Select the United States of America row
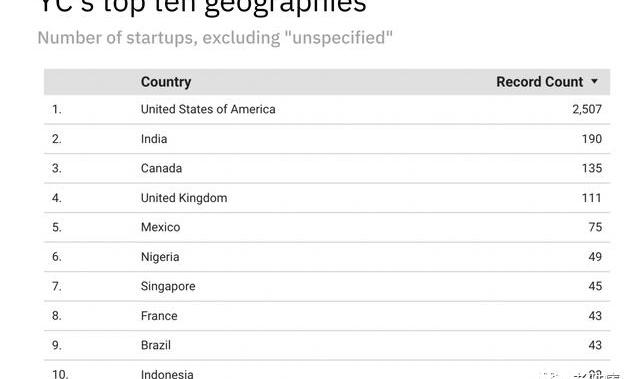The height and width of the screenshot is (379, 640). point(327,109)
